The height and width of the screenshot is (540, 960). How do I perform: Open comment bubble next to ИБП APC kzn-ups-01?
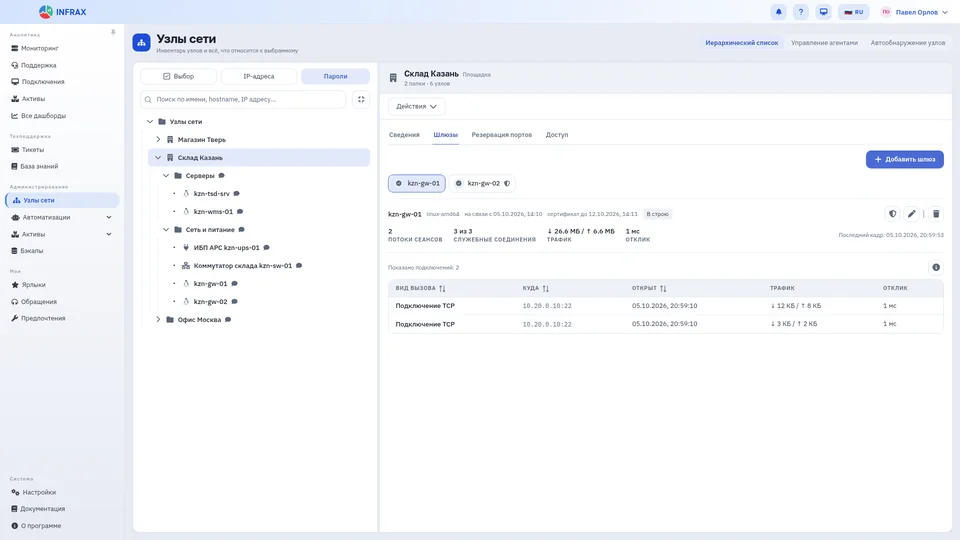[266, 247]
